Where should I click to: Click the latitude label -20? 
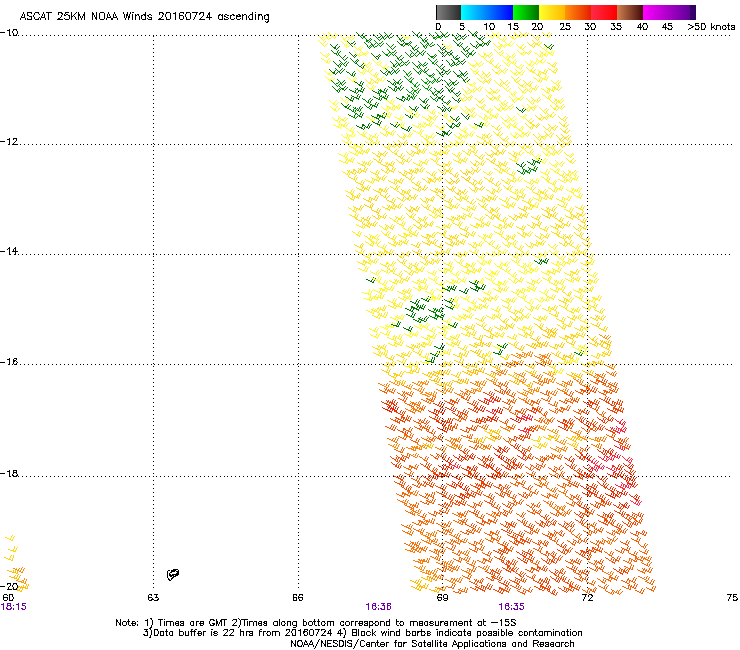click(x=9, y=586)
